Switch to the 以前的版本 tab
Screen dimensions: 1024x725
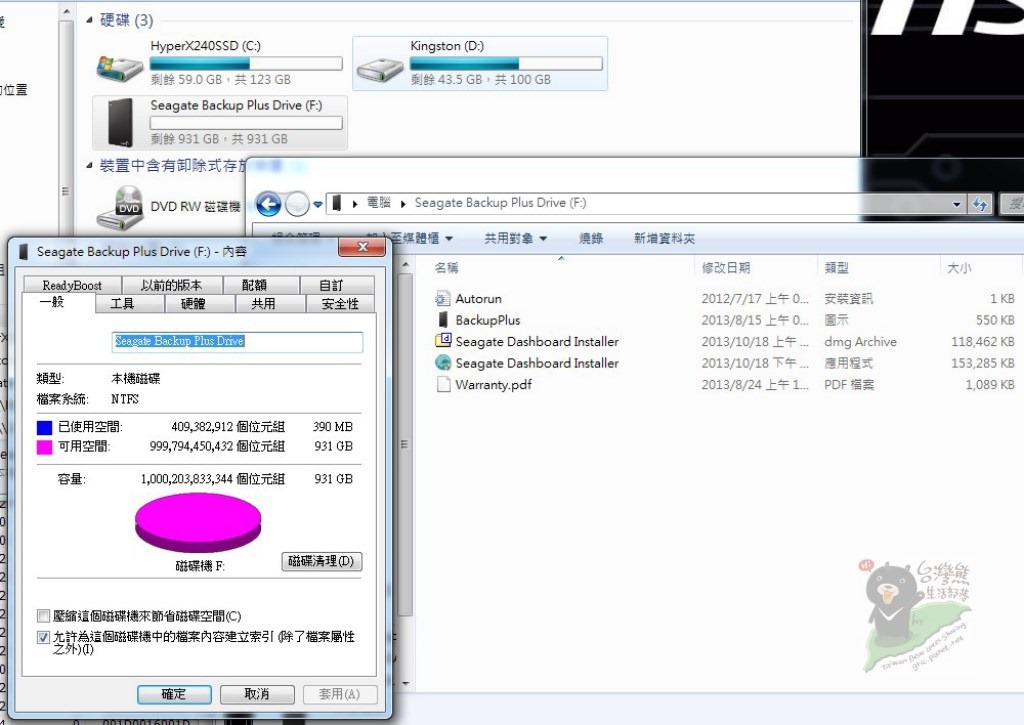[x=172, y=285]
